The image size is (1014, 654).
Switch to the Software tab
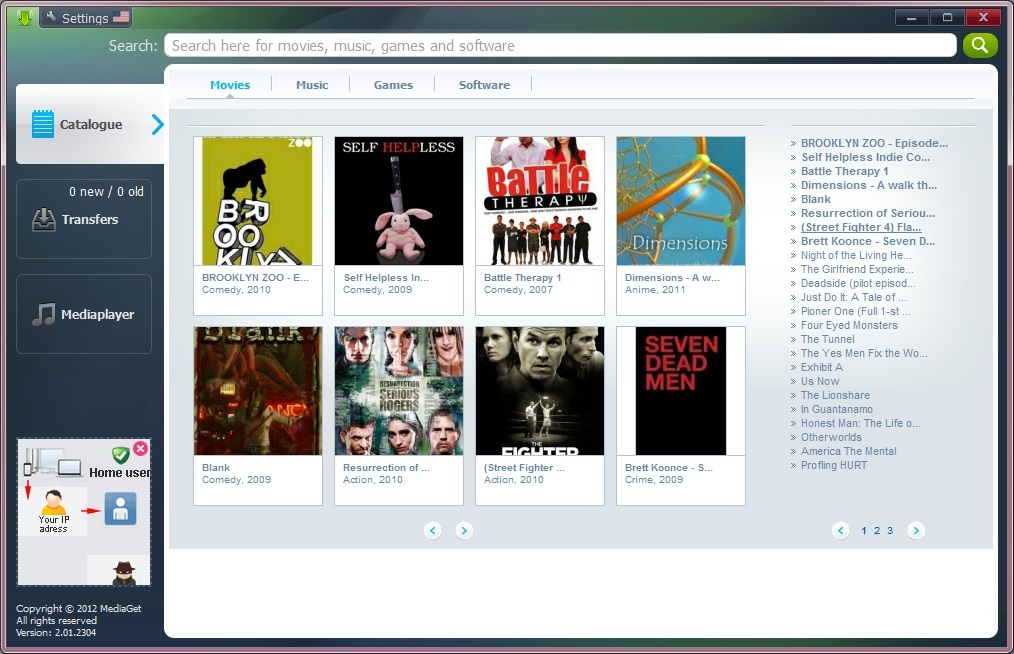click(x=484, y=85)
